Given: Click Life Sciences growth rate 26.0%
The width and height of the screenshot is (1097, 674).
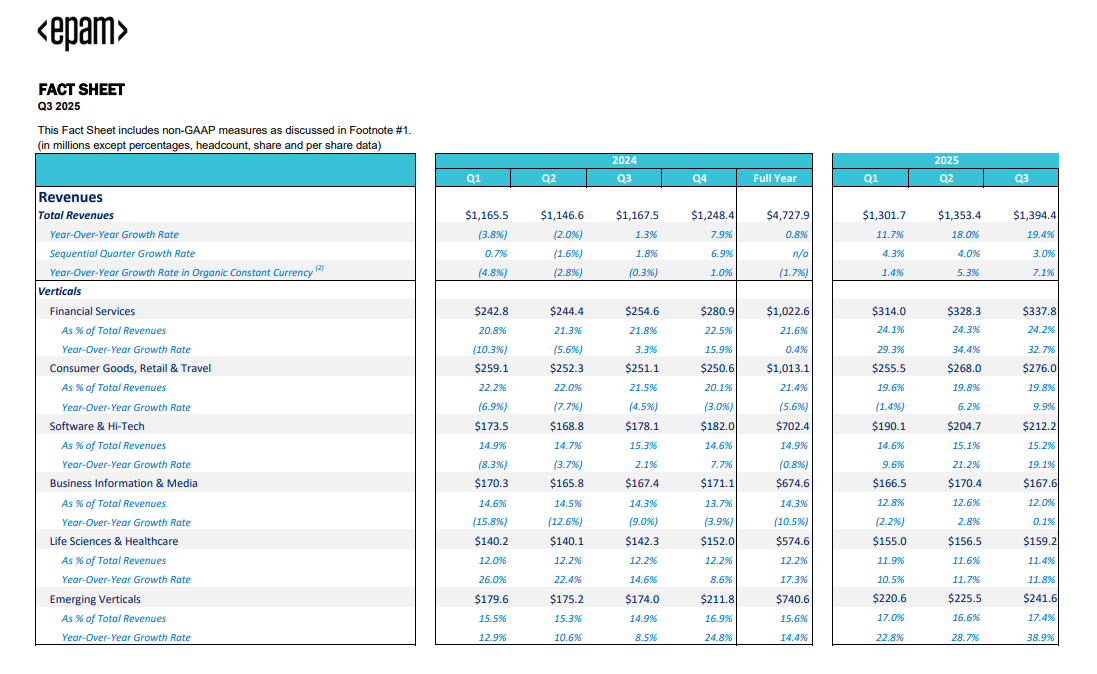Looking at the screenshot, I should tap(493, 580).
